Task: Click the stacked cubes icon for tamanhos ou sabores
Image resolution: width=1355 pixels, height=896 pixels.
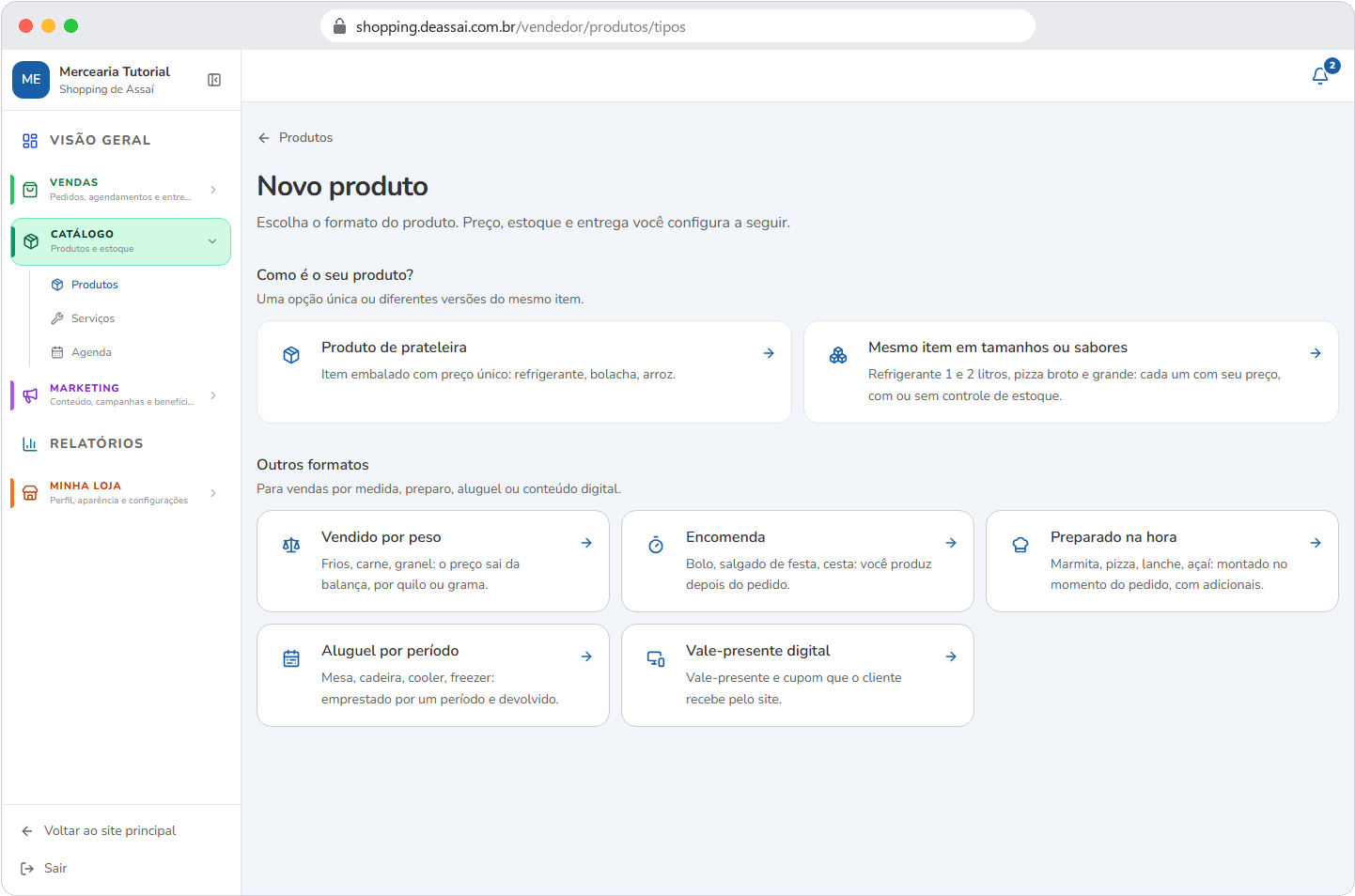Action: (x=838, y=355)
